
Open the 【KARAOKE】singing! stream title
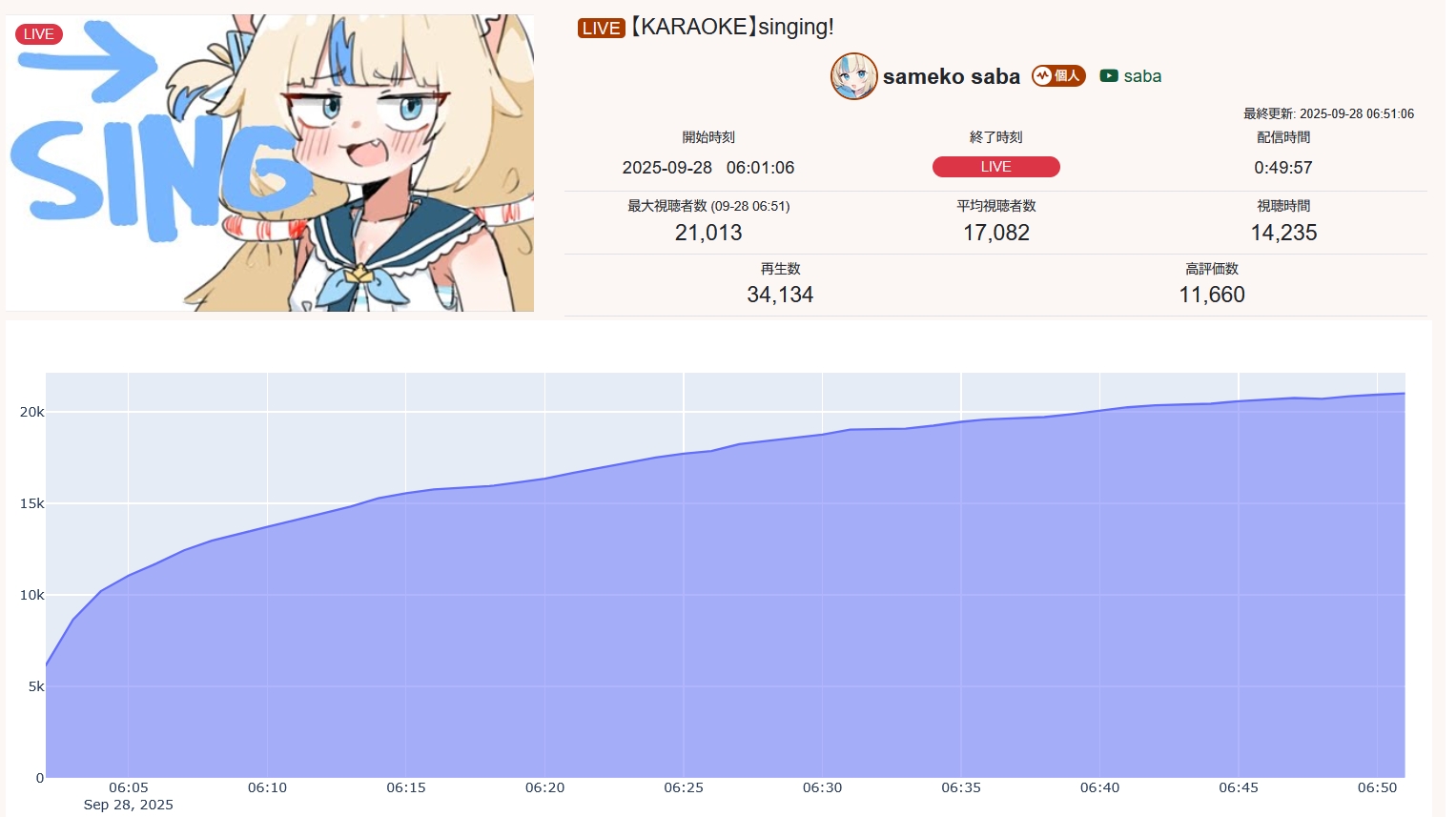731,27
